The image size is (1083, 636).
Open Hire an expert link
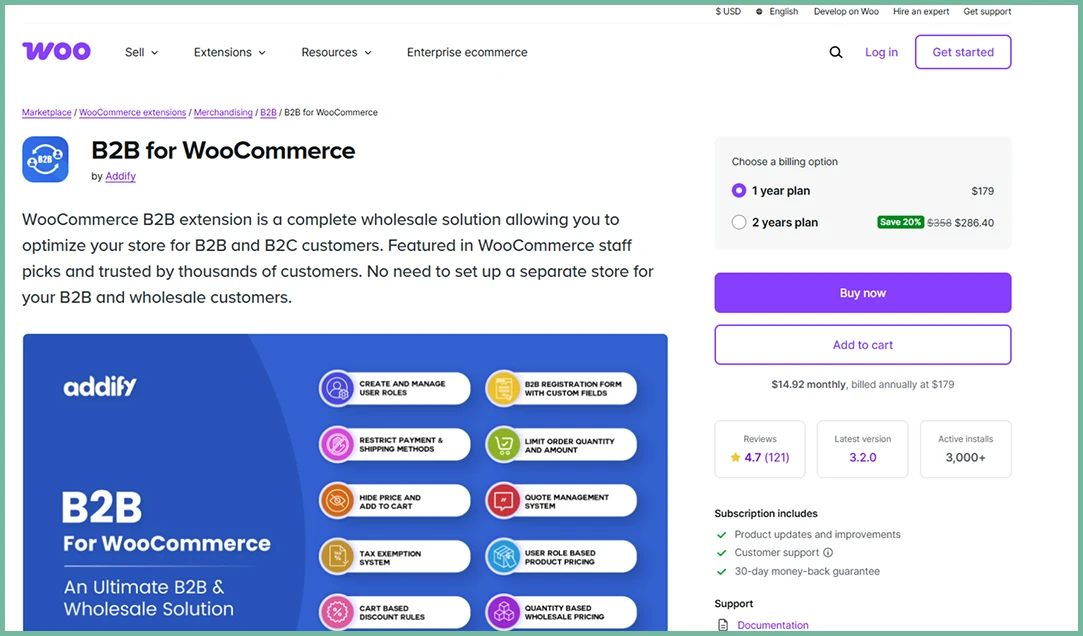921,12
